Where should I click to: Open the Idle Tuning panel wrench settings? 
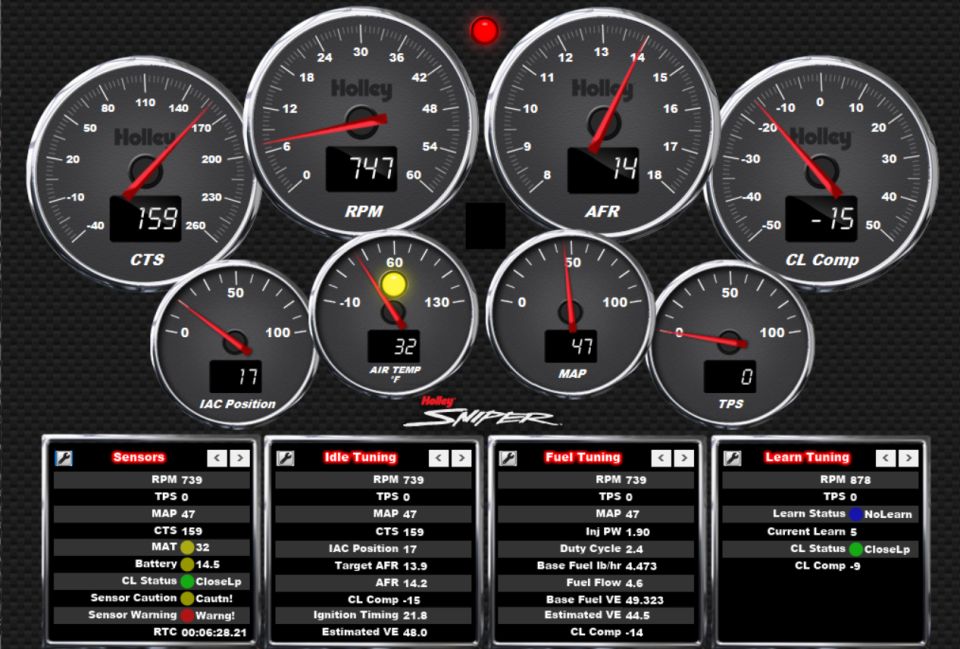pyautogui.click(x=285, y=458)
